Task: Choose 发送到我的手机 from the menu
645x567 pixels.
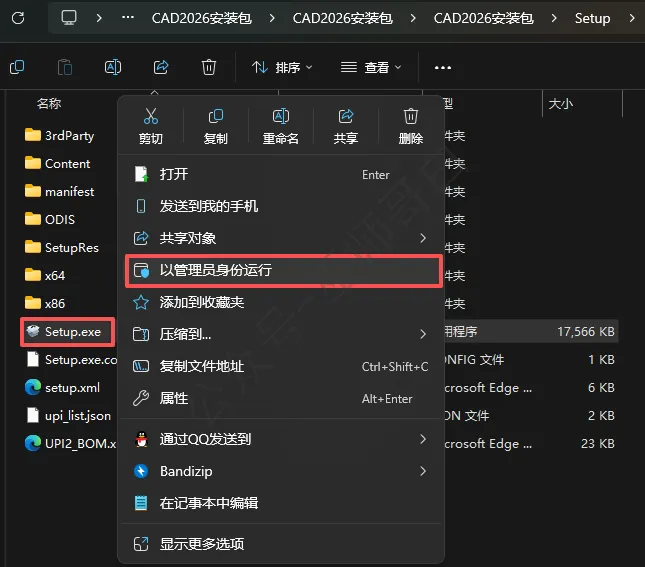Action: tap(281, 206)
